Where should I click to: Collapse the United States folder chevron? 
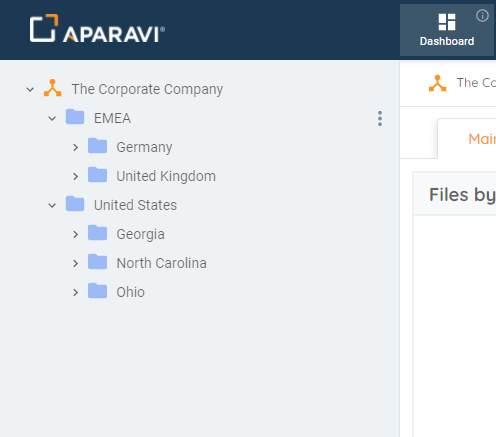click(x=52, y=205)
